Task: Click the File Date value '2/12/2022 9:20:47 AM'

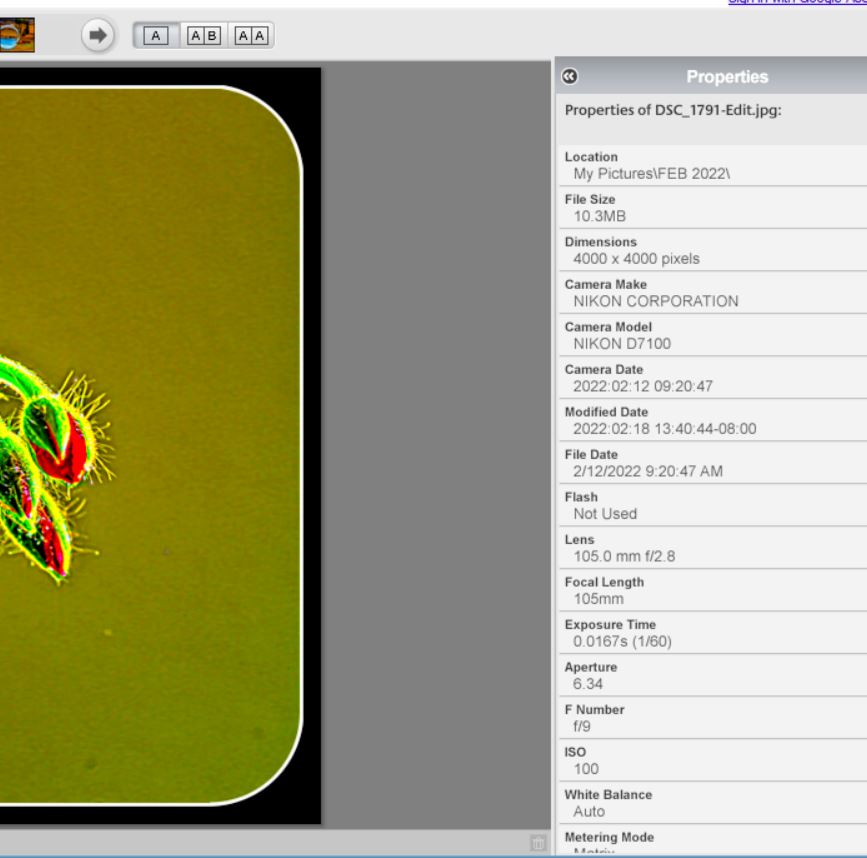Action: coord(648,472)
